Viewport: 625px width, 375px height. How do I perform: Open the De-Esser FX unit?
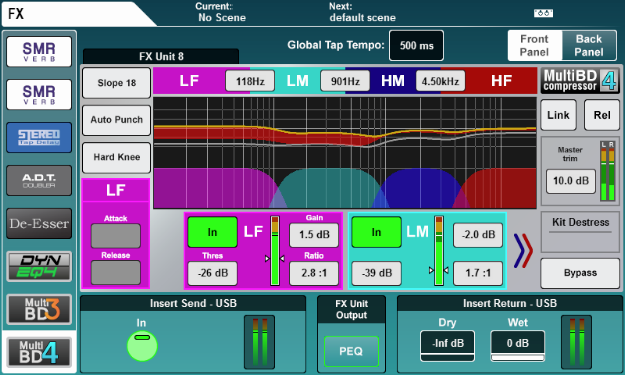(x=39, y=224)
